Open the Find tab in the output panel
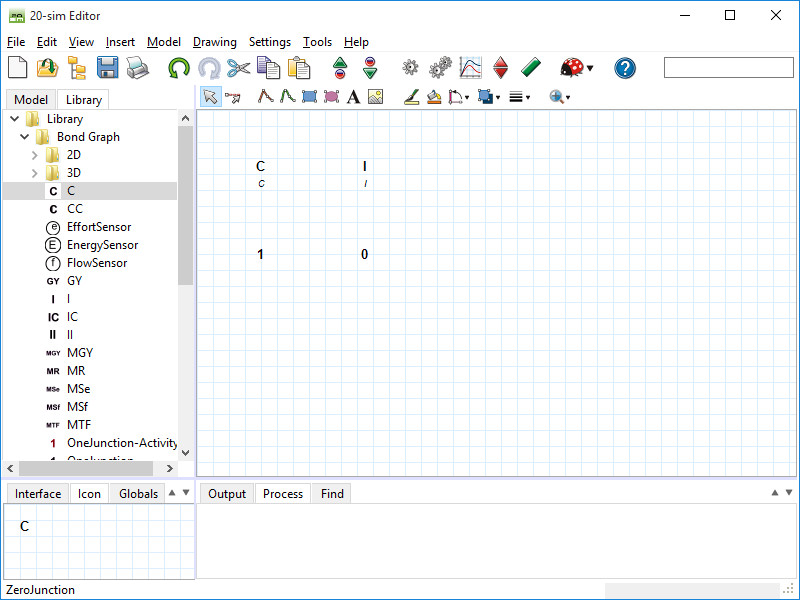This screenshot has width=800, height=600. 330,493
